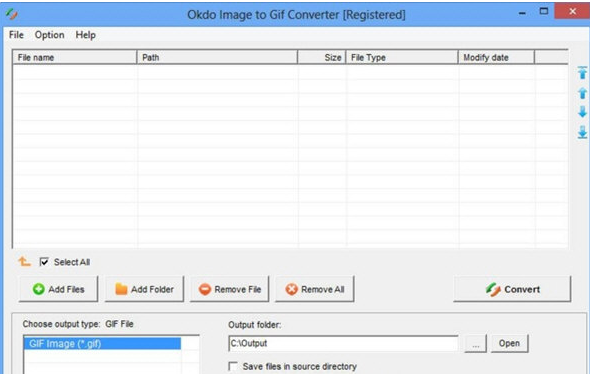Viewport: 590px width, 374px height.
Task: Browse for output folder with ... button
Action: (x=476, y=344)
